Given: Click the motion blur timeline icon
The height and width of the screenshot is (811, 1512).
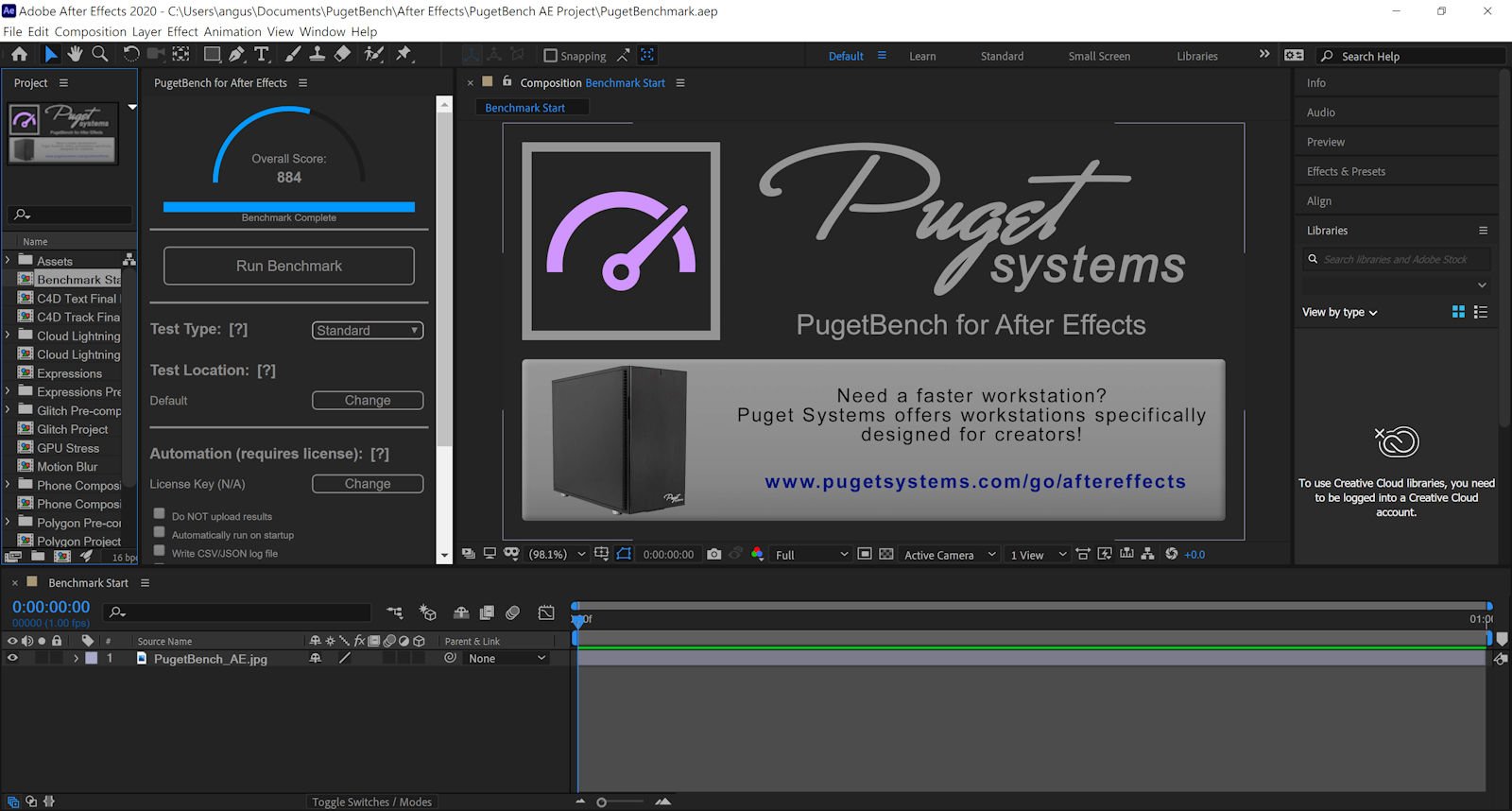Looking at the screenshot, I should coord(513,613).
